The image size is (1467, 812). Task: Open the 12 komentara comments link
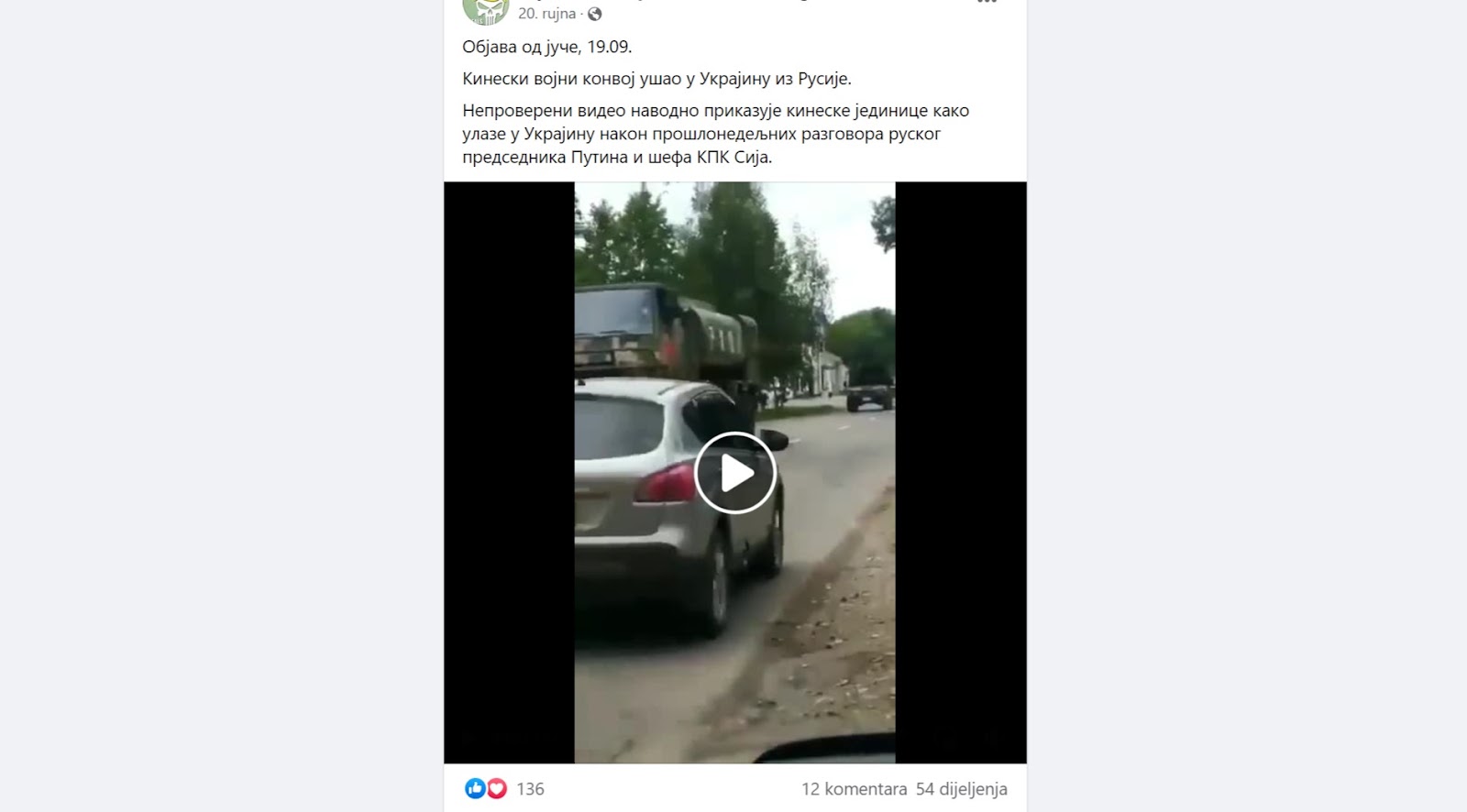[x=854, y=789]
